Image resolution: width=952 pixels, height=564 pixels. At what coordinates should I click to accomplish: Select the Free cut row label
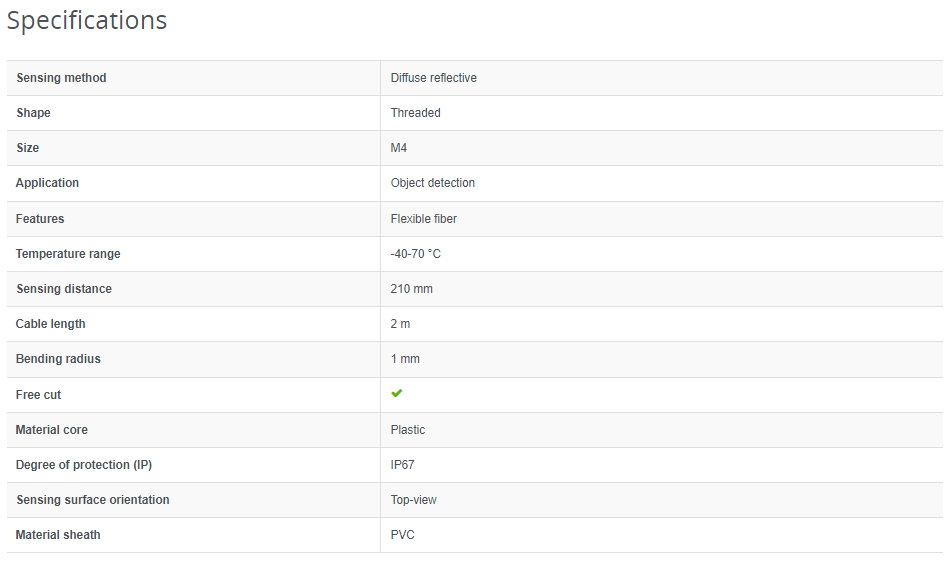pos(39,395)
